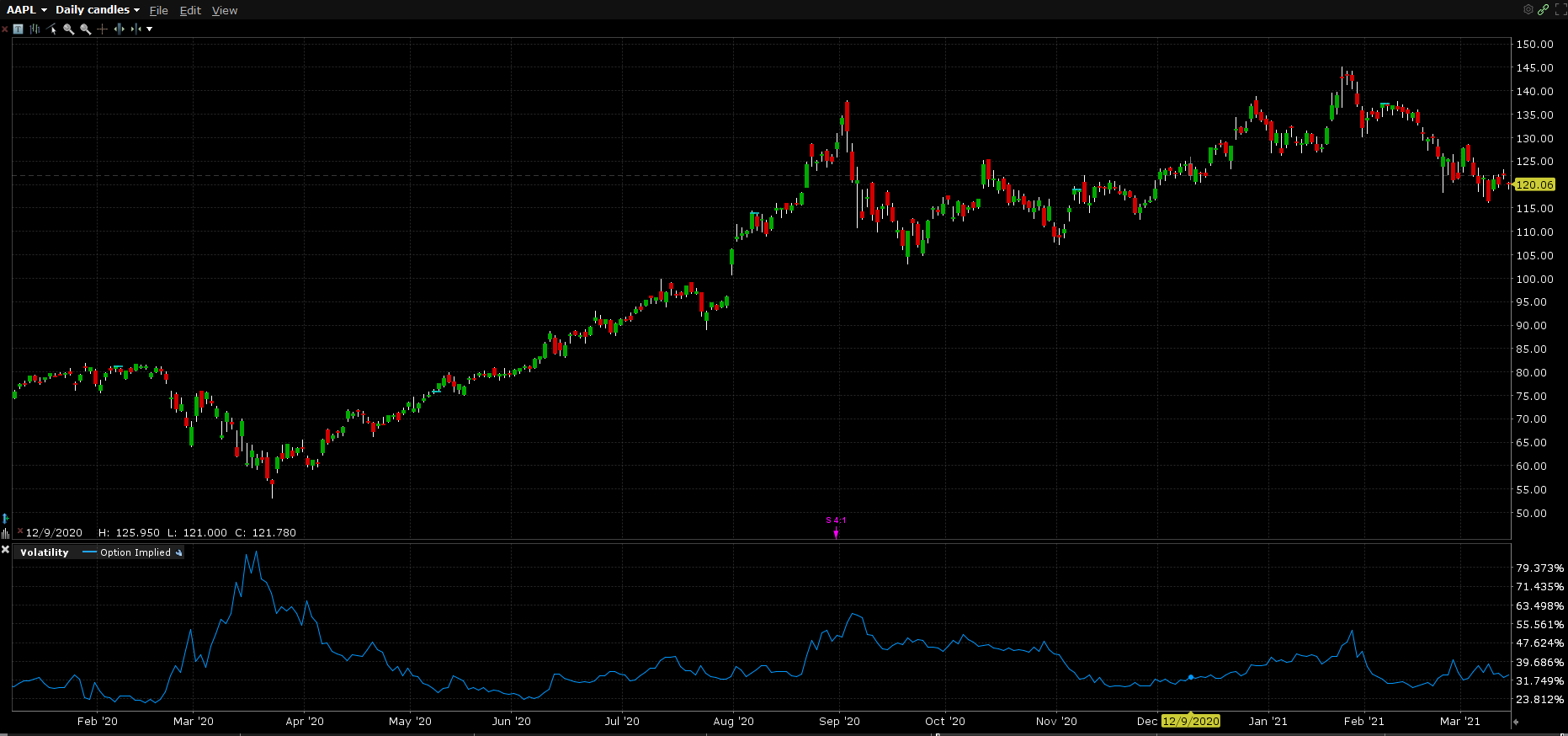Close the Volatility indicator panel

tap(5, 550)
